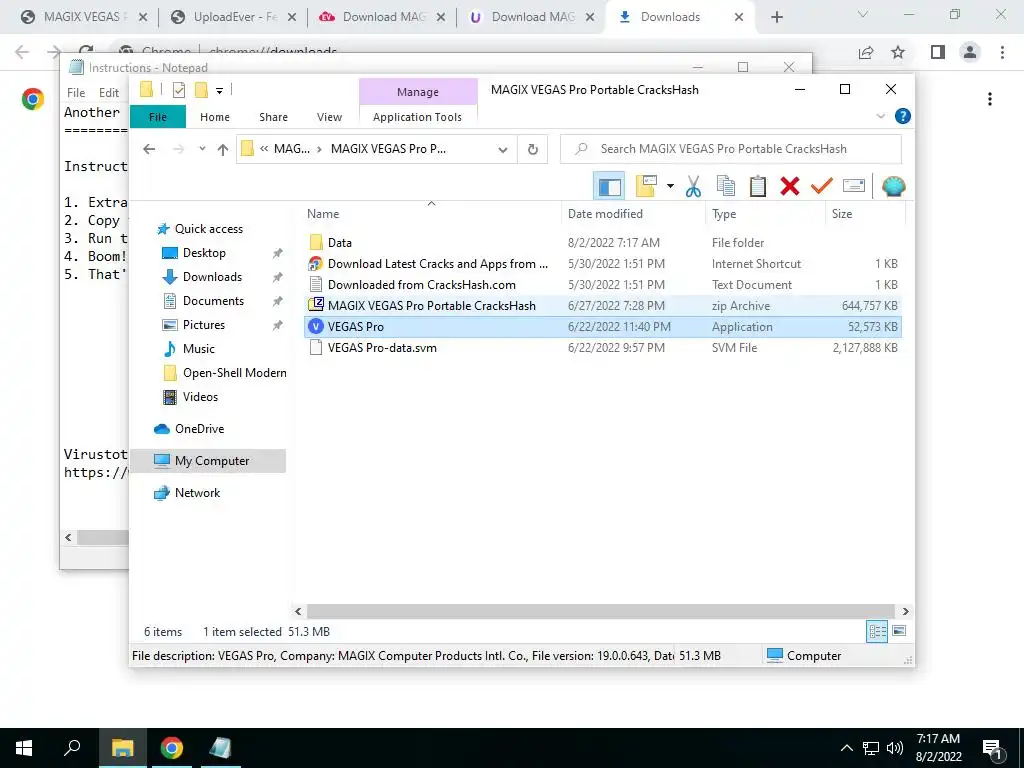Open recent locations dropdown arrow
The width and height of the screenshot is (1024, 768).
[202, 149]
